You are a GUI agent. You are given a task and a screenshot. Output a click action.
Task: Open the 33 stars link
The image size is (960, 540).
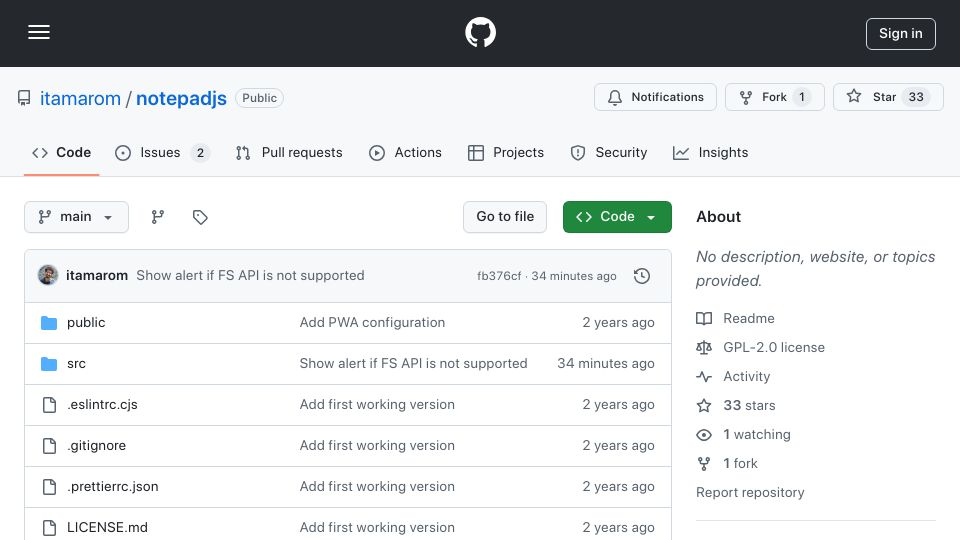749,405
